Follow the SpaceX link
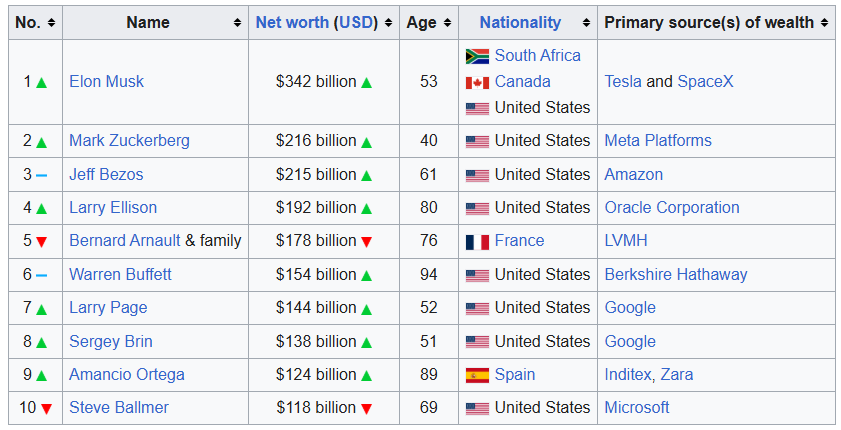 coord(705,82)
